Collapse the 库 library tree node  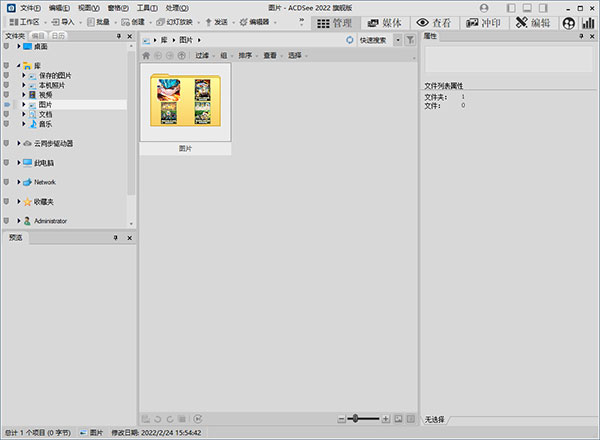(18, 66)
